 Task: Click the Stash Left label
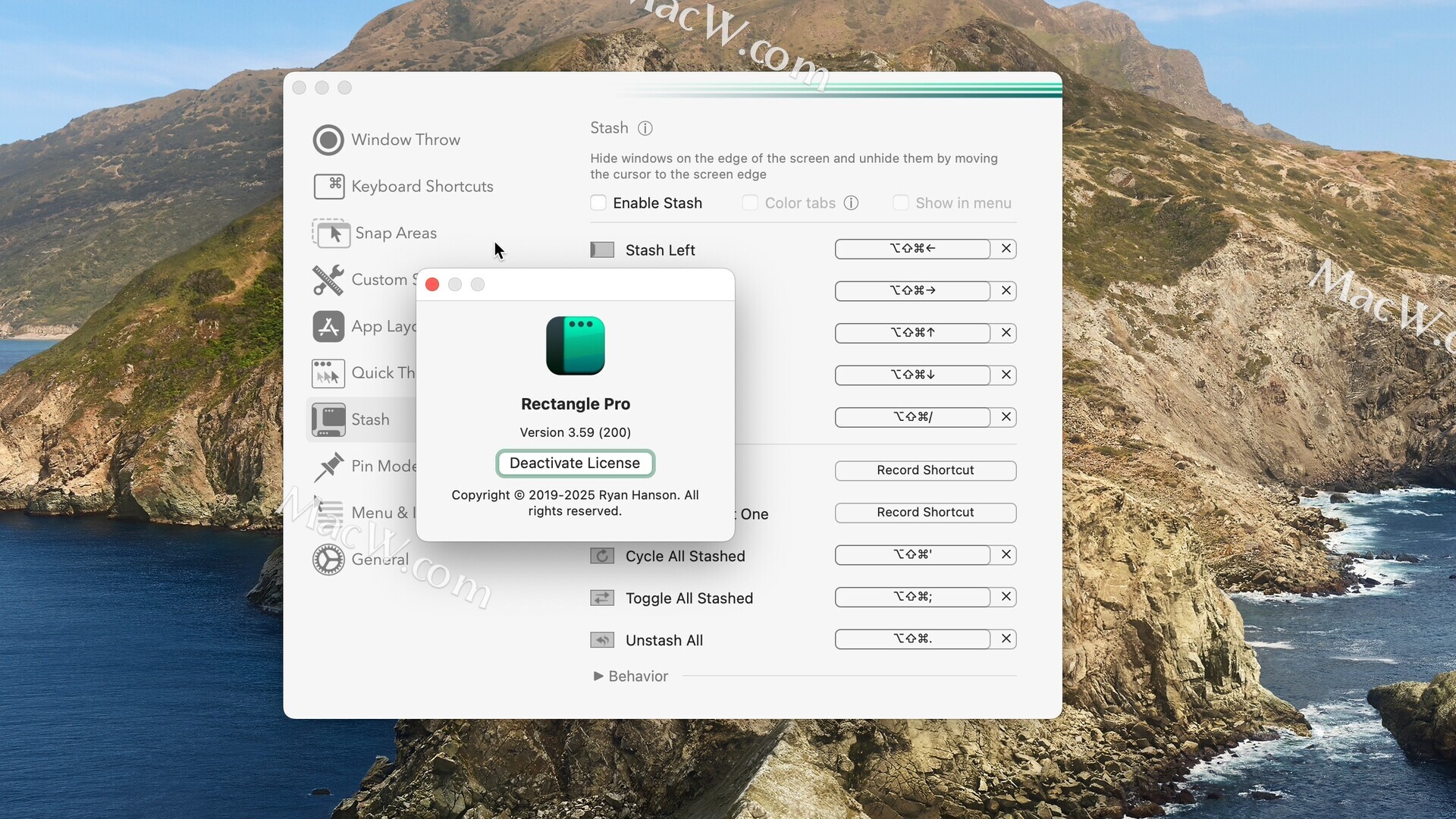(660, 250)
